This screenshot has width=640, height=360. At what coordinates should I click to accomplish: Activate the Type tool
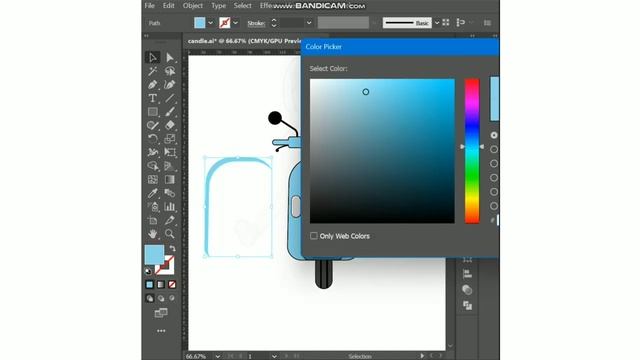pyautogui.click(x=153, y=98)
